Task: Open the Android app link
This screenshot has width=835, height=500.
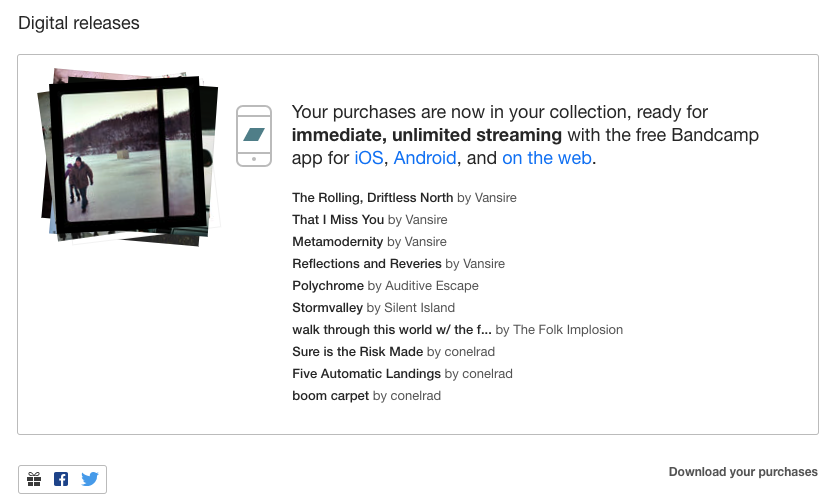Action: pyautogui.click(x=425, y=157)
